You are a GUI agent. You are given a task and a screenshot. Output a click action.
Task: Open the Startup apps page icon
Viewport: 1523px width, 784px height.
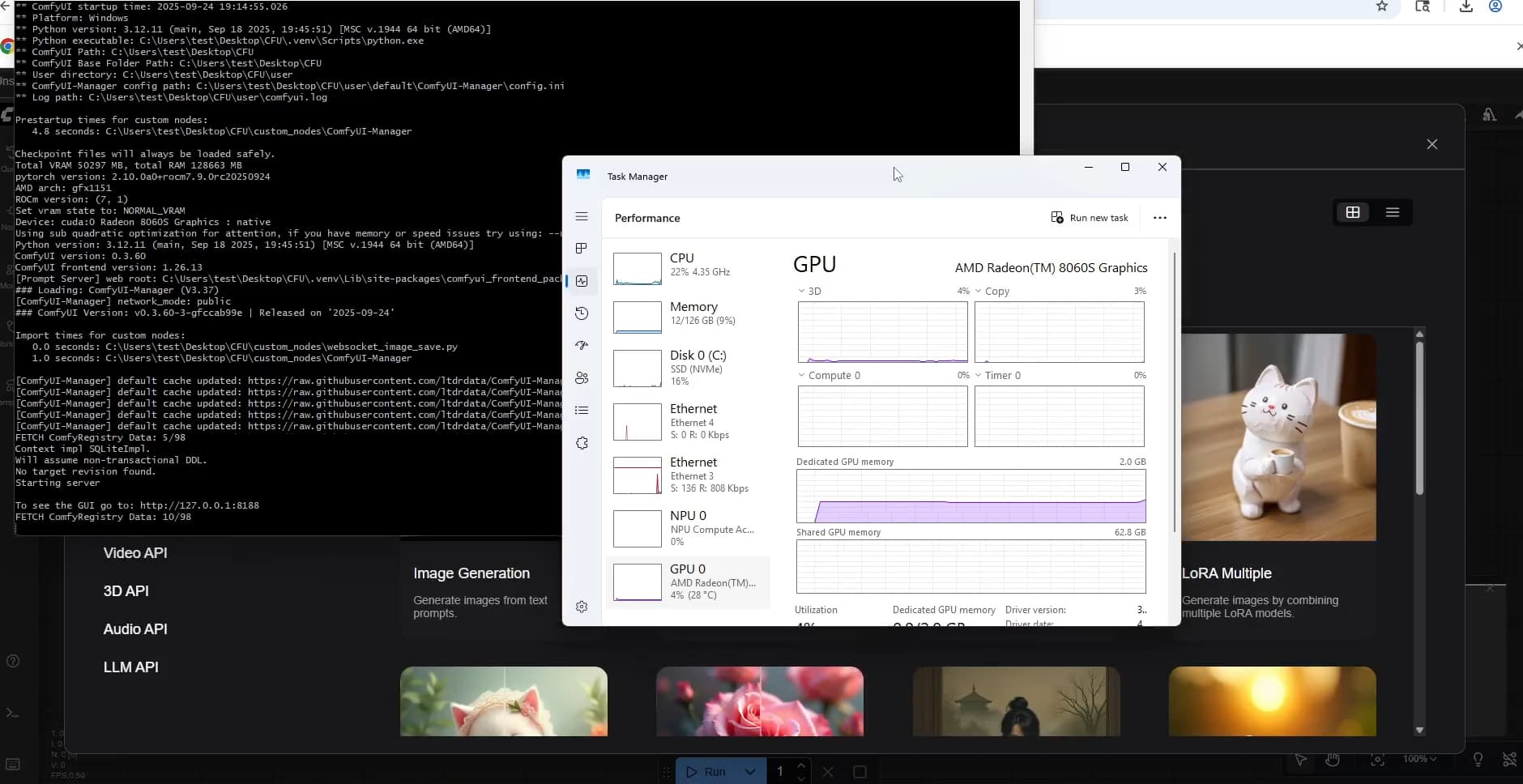582,346
